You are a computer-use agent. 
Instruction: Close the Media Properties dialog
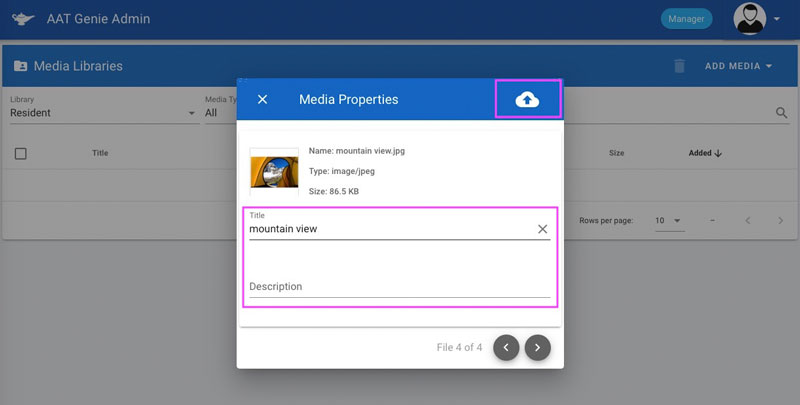(x=263, y=99)
